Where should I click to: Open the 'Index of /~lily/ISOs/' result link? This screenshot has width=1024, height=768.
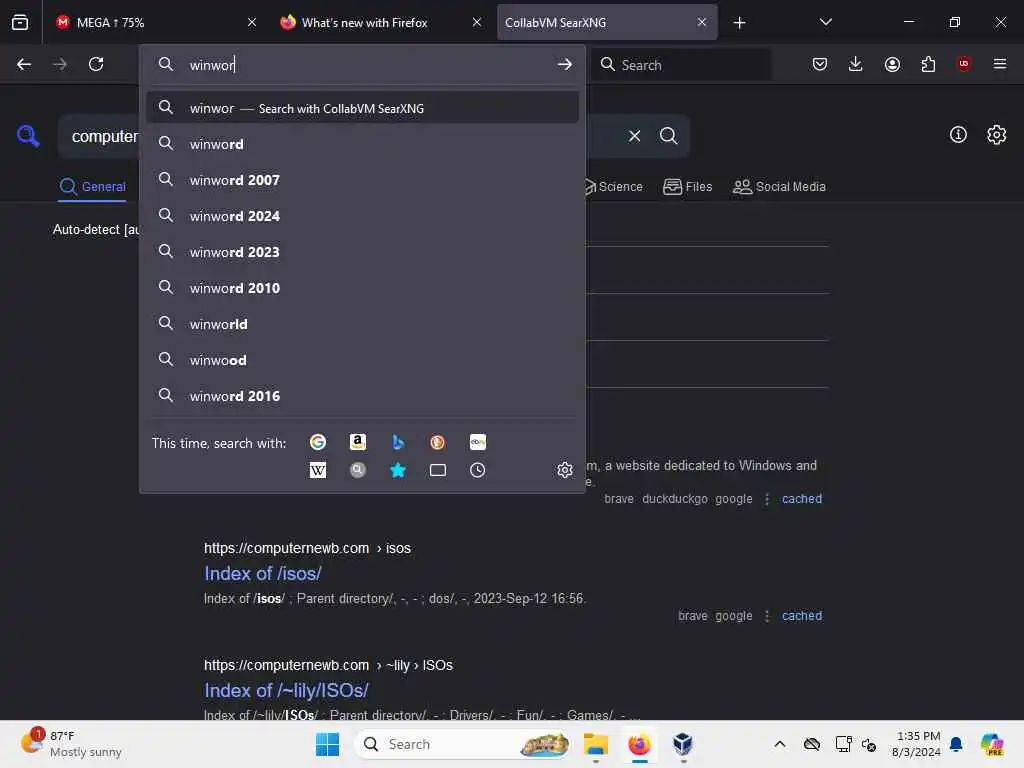(x=286, y=690)
